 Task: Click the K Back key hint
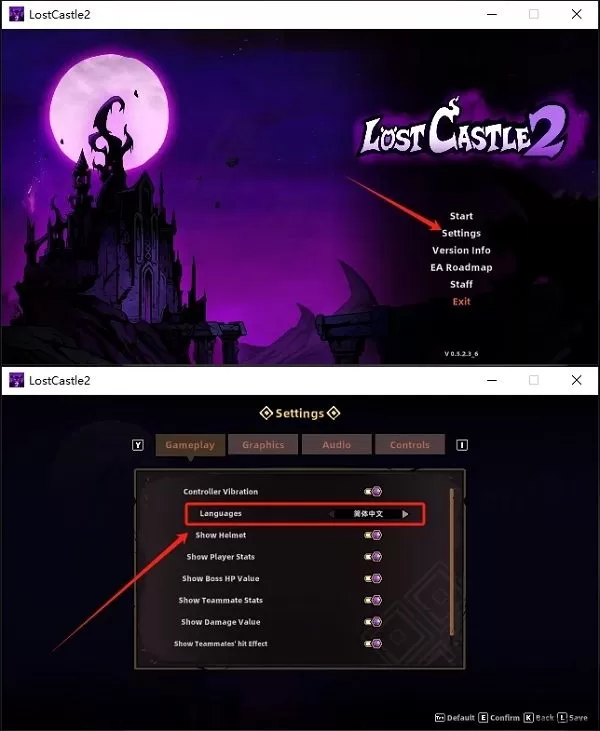click(538, 717)
